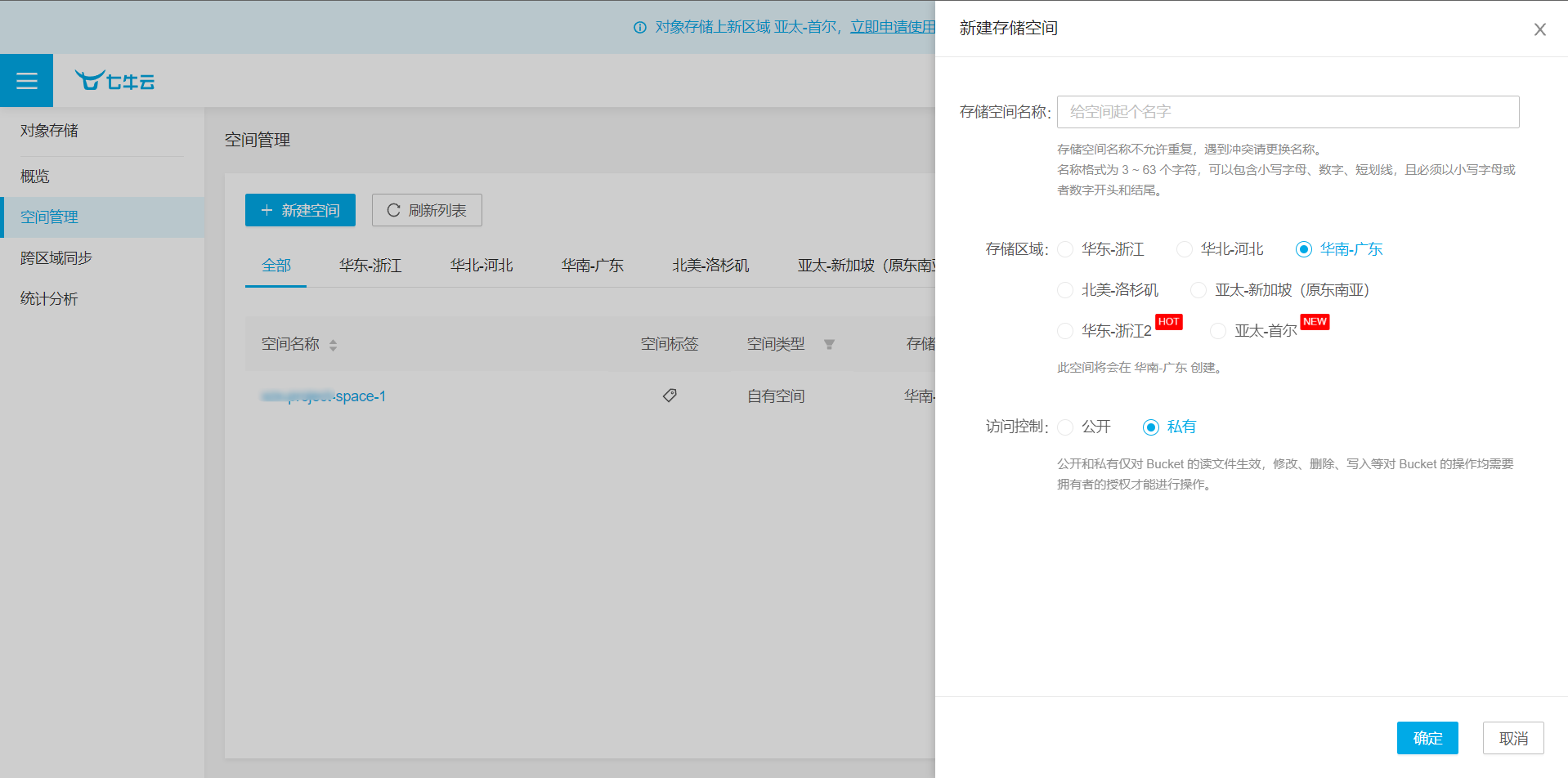Follow the 立即申请使用 link
Screen dimensions: 1568x778
[x=893, y=27]
